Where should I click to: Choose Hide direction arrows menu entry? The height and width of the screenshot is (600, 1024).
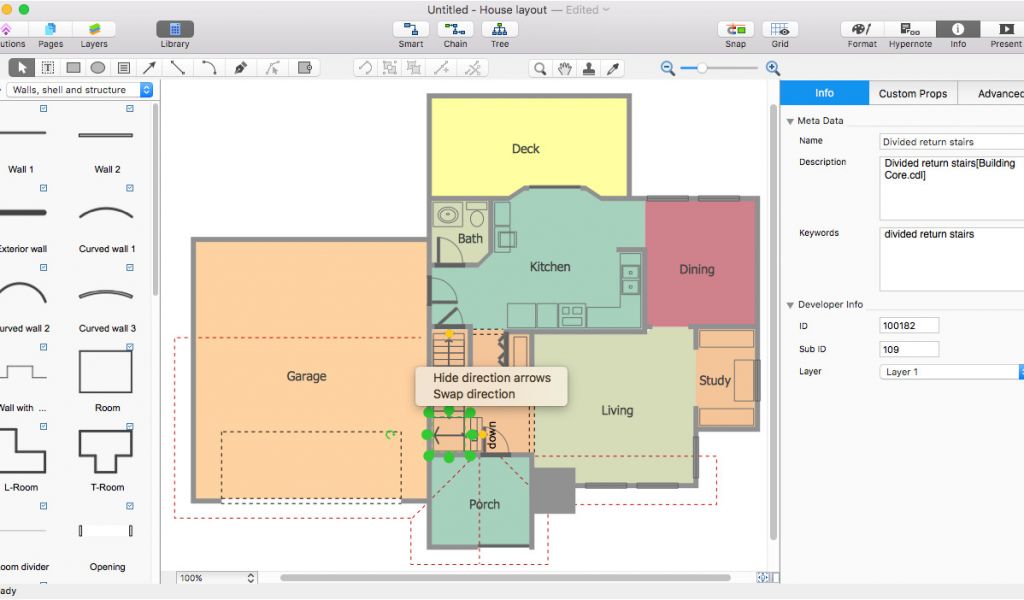(491, 378)
